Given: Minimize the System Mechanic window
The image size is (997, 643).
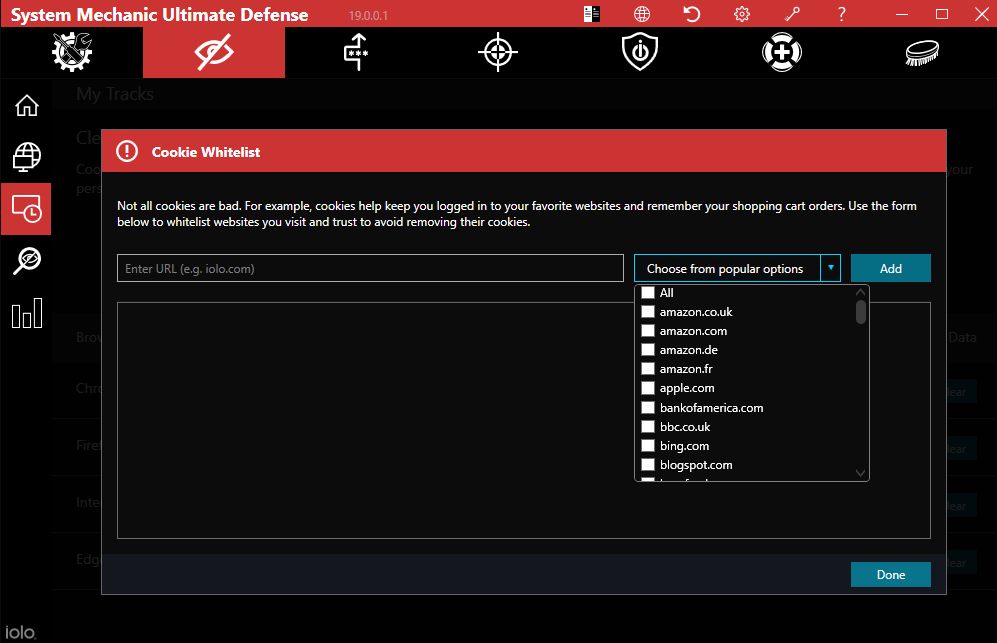Looking at the screenshot, I should tap(902, 14).
